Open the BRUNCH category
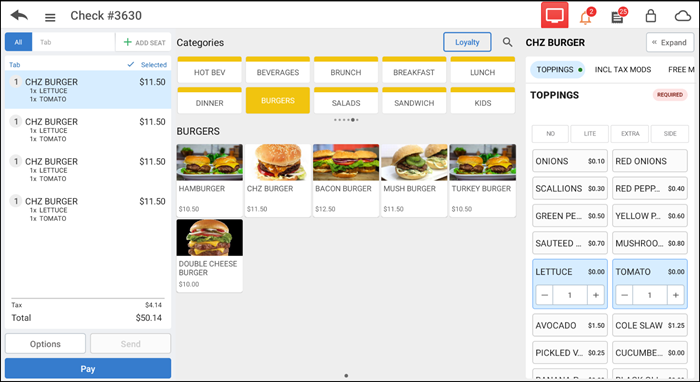 tap(346, 70)
